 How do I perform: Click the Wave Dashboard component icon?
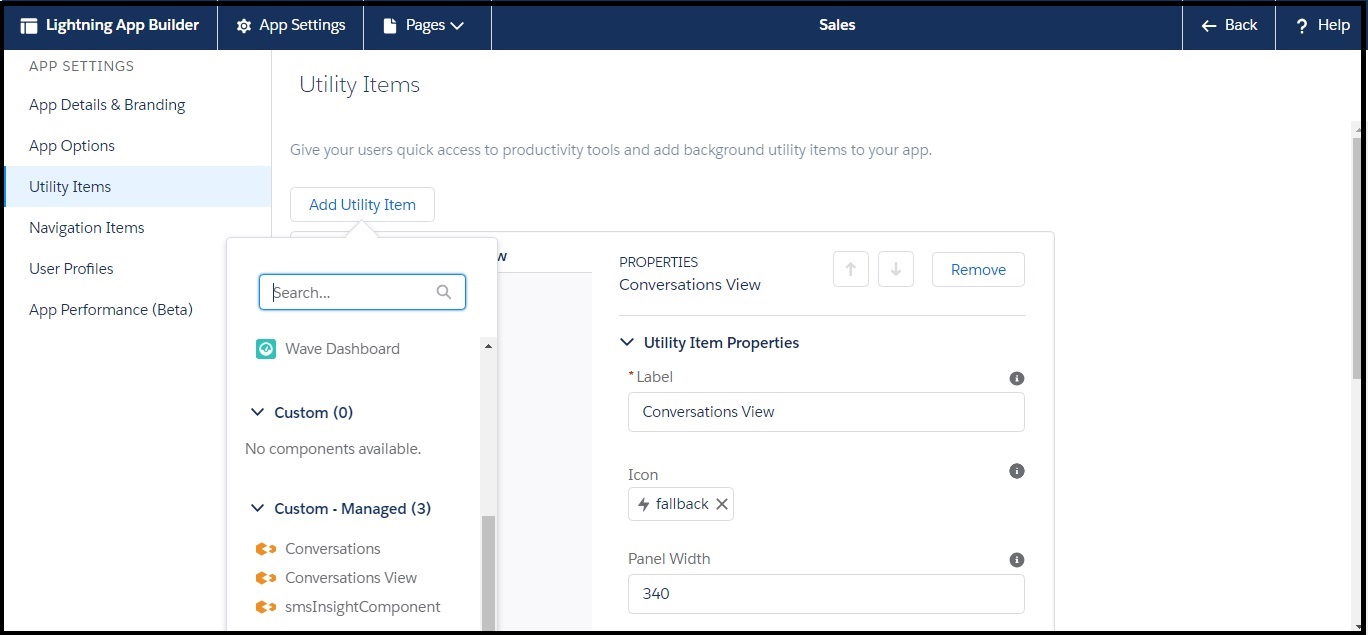coord(265,349)
